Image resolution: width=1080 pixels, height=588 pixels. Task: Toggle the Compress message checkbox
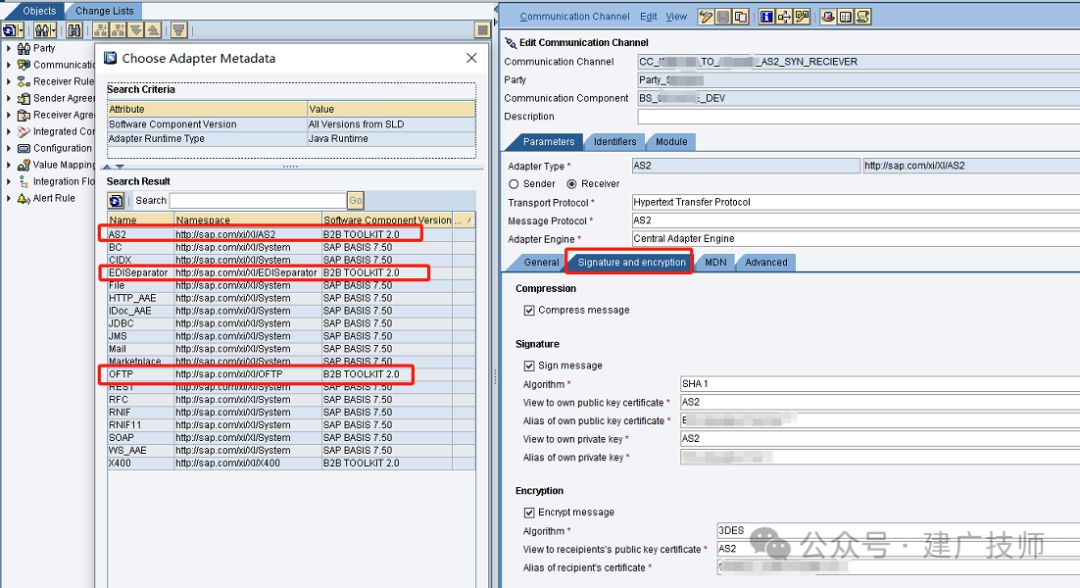pos(529,311)
